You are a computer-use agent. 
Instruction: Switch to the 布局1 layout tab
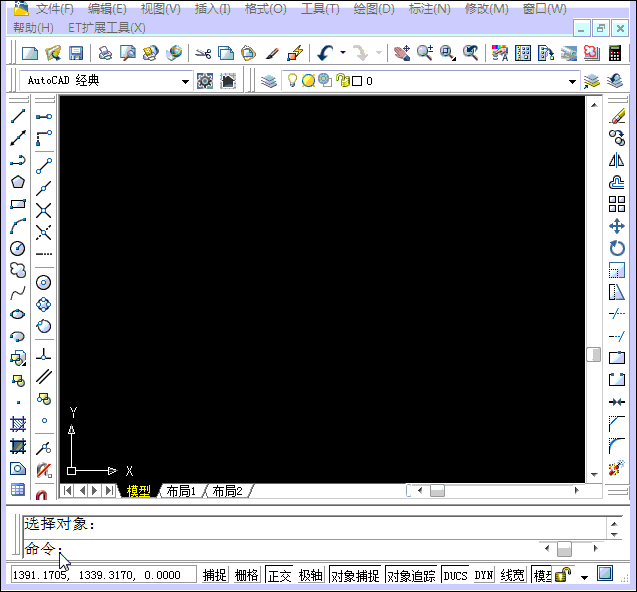(181, 491)
